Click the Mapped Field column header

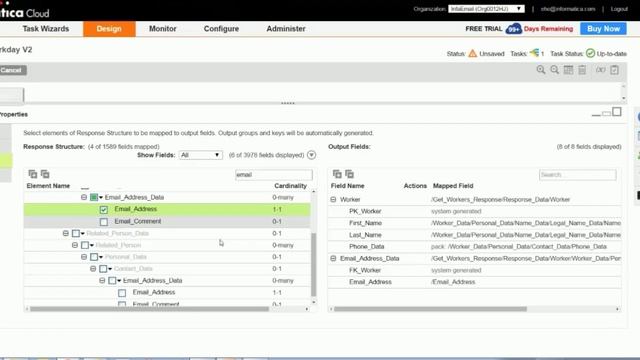(x=453, y=186)
